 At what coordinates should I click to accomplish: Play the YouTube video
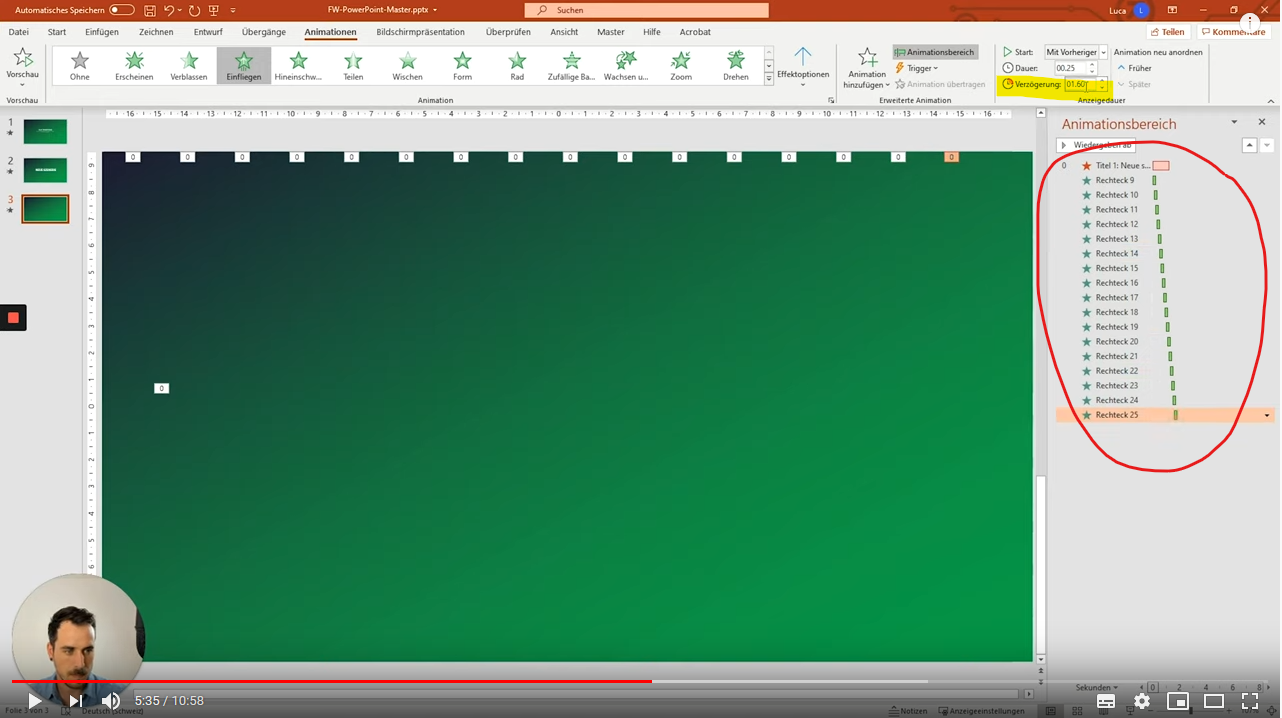point(35,701)
